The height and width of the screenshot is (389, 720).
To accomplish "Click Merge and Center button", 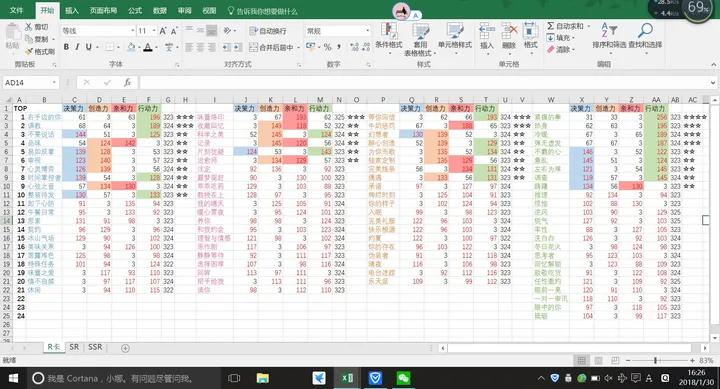I will (x=271, y=47).
